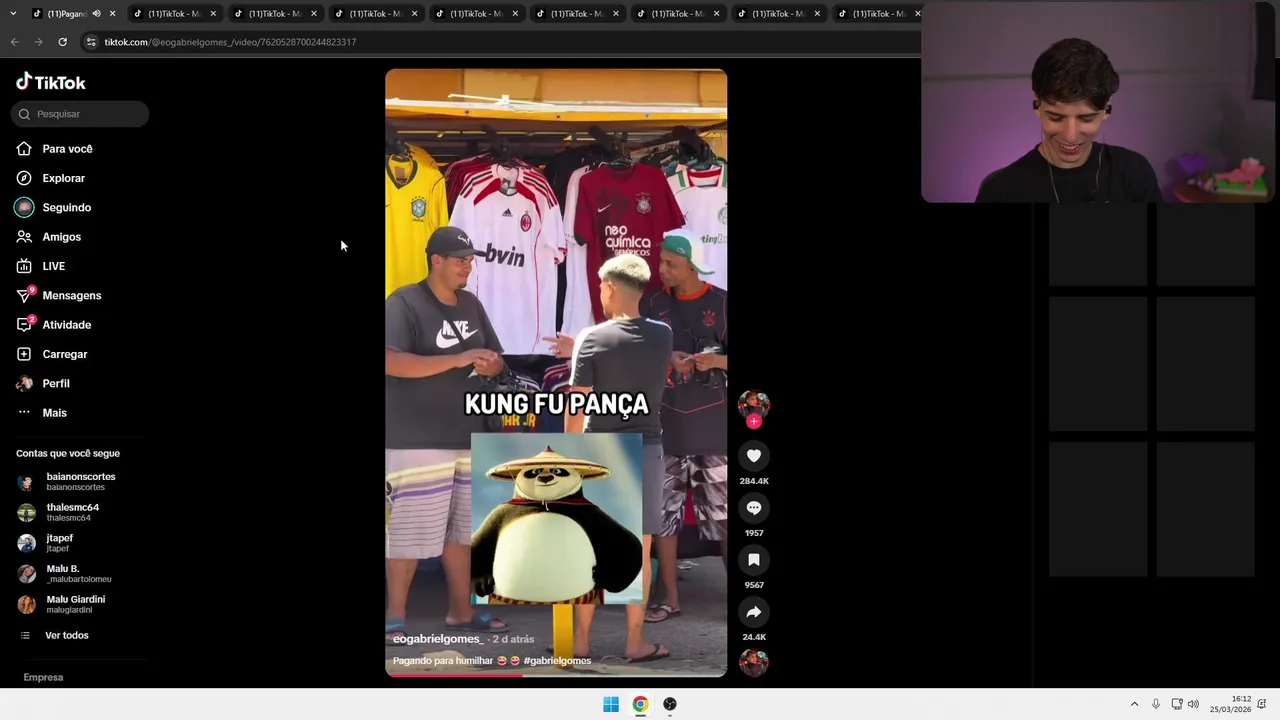Click the network tray icon
1280x720 pixels.
click(x=1177, y=704)
